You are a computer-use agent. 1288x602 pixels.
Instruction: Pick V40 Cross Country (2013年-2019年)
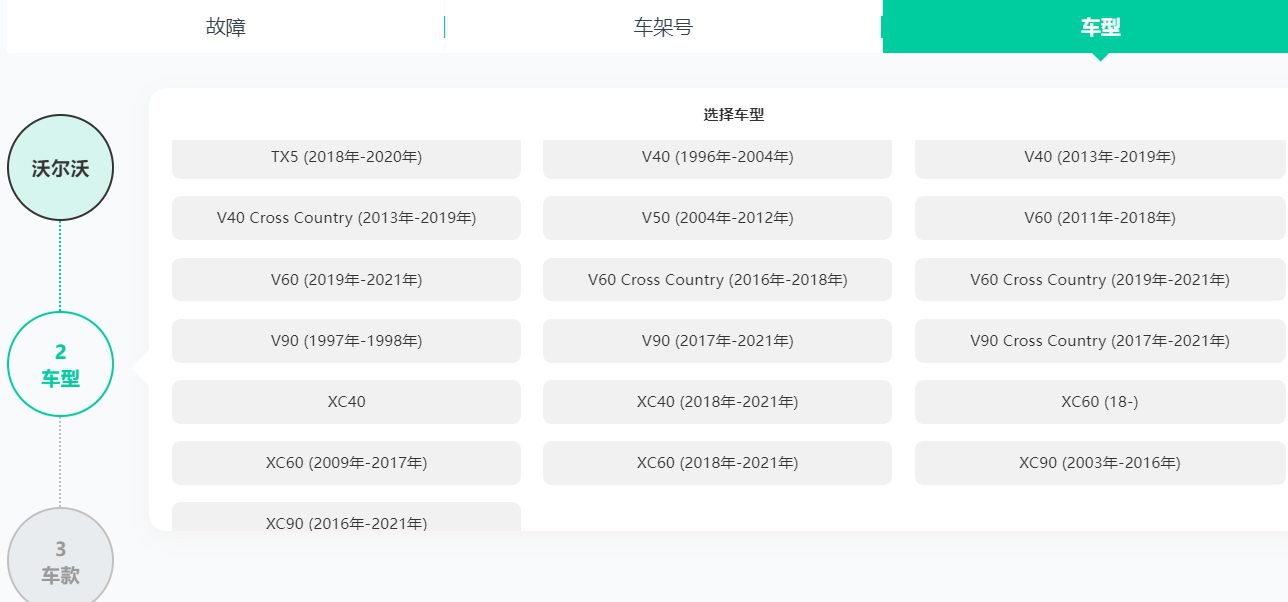(x=346, y=218)
